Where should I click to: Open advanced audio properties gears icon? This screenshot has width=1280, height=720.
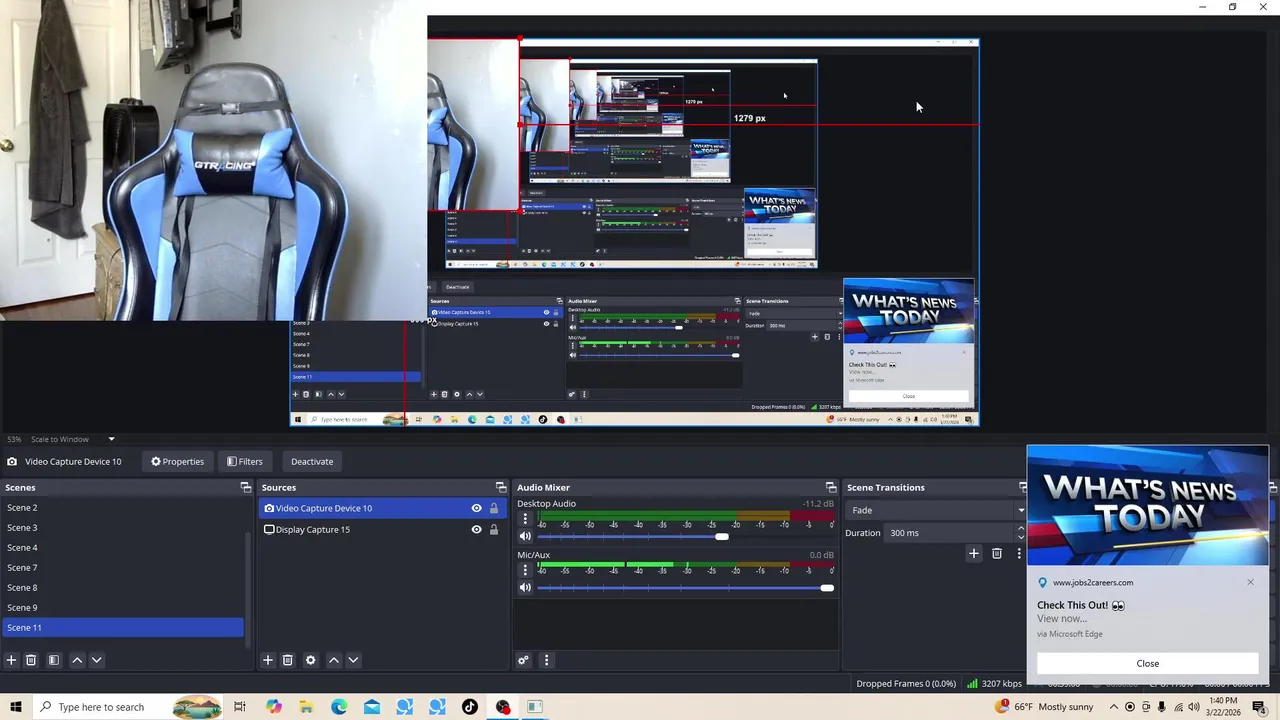coord(523,660)
